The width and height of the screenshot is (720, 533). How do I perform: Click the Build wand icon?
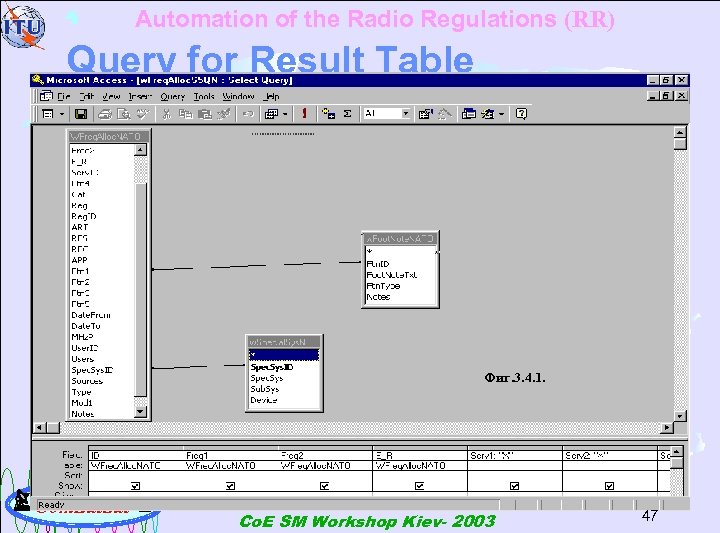pos(445,113)
